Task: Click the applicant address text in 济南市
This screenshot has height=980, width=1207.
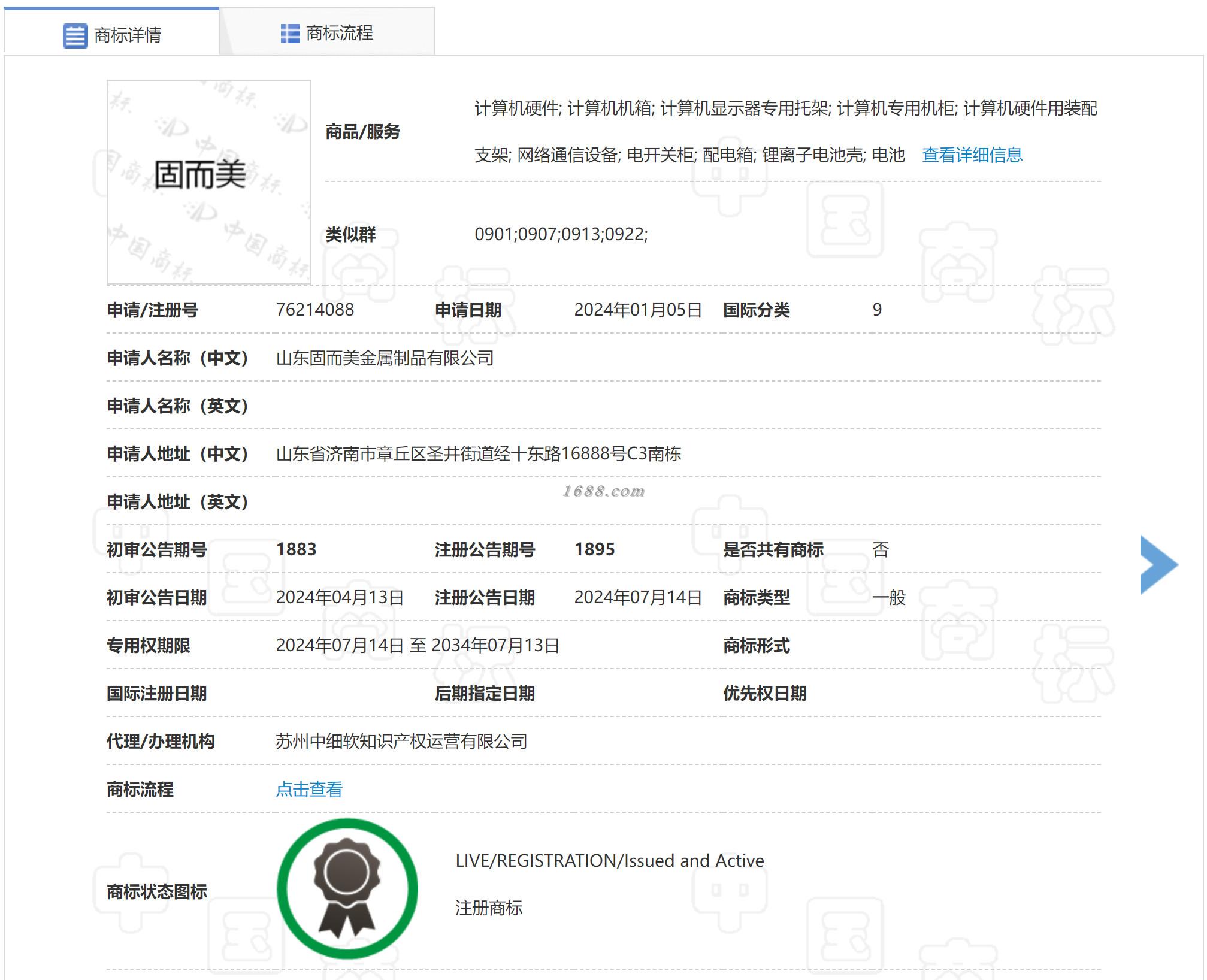Action: [478, 453]
